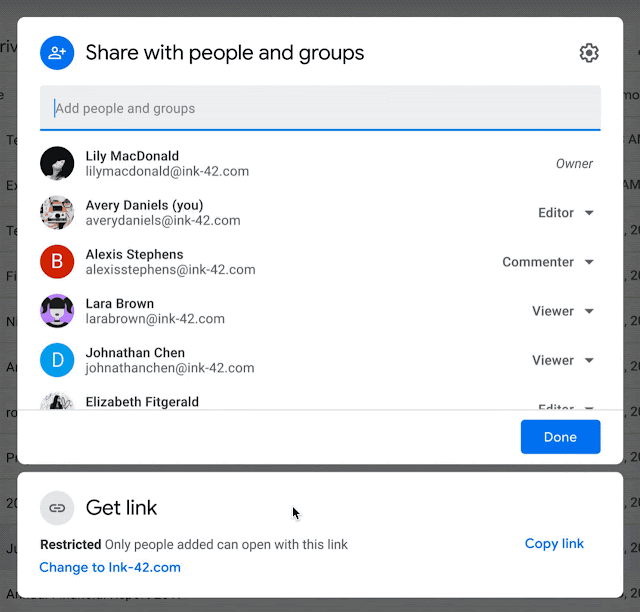Open Elizabeth Fitgerald's role dropdown
Viewport: 640px width, 612px height.
[566, 407]
